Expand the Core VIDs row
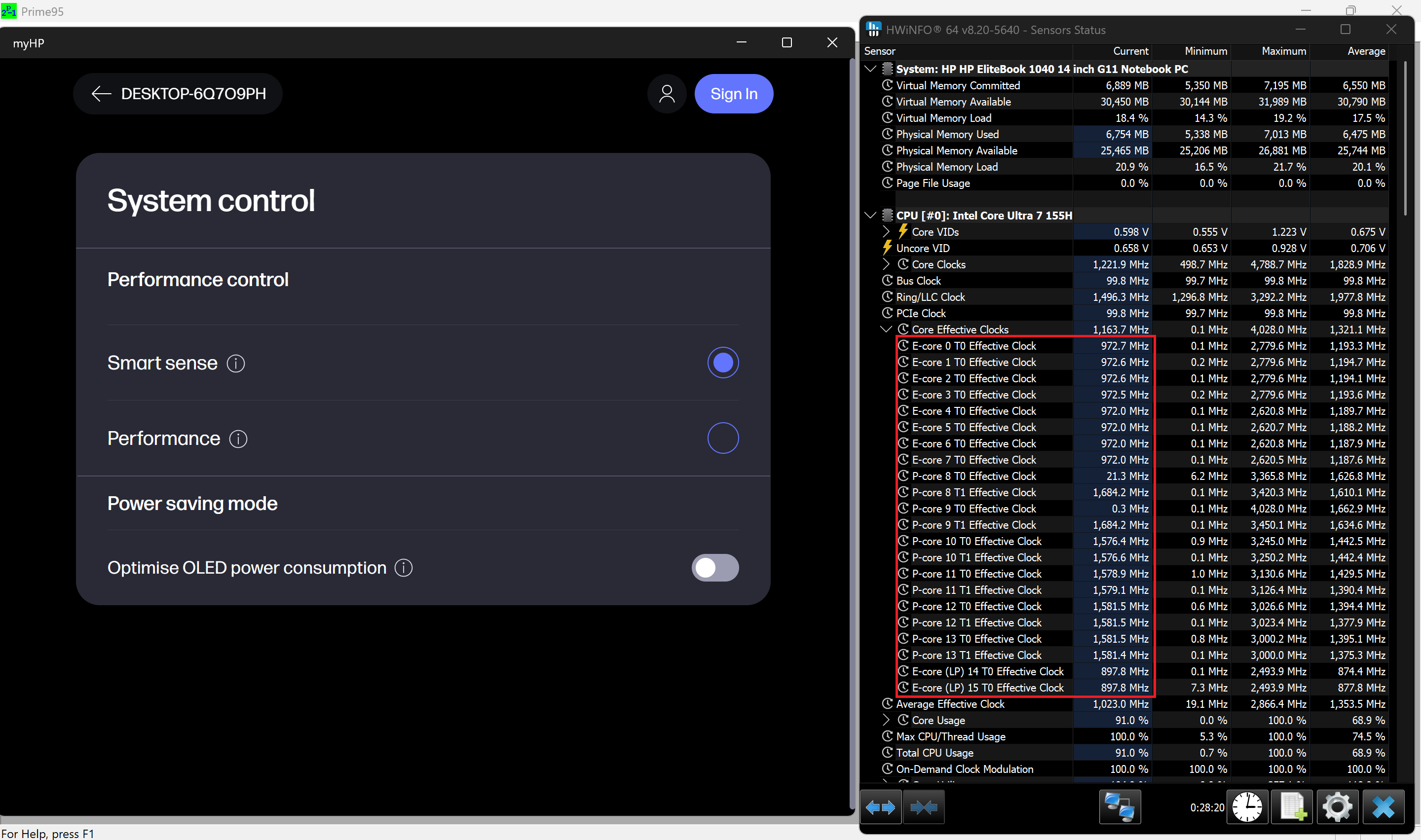 pyautogui.click(x=886, y=231)
